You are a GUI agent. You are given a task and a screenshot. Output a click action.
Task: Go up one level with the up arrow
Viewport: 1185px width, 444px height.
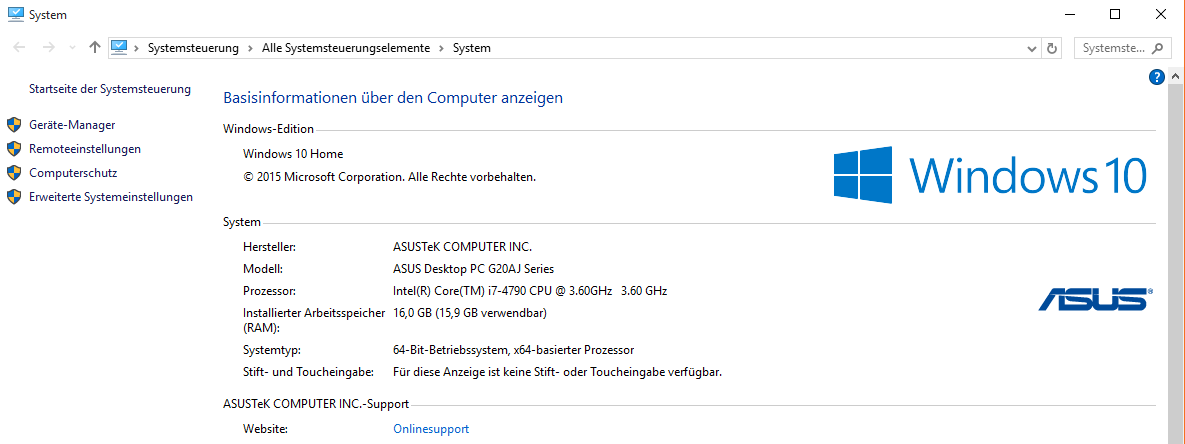pyautogui.click(x=95, y=48)
